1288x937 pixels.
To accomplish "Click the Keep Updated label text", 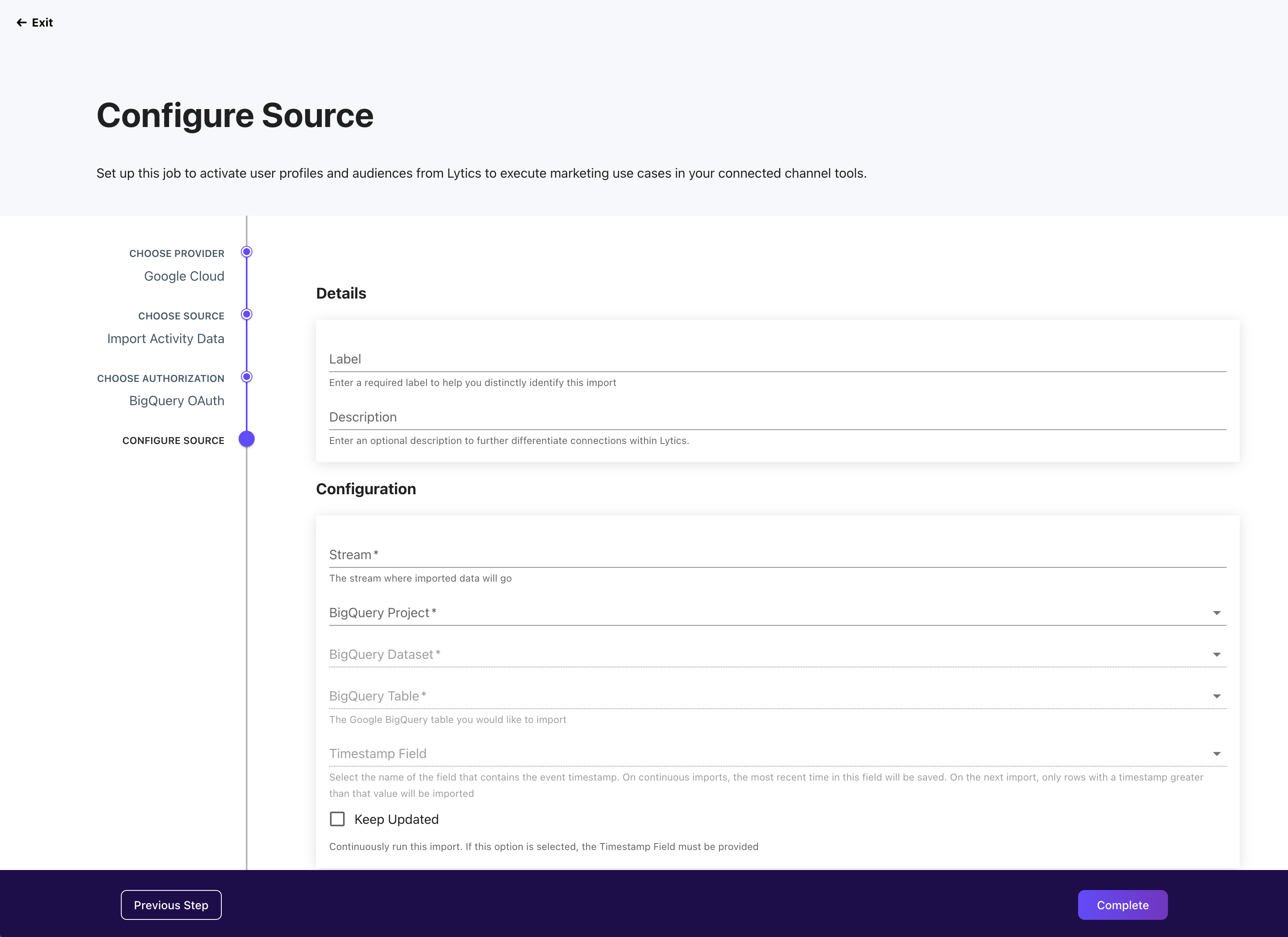I will coord(397,819).
